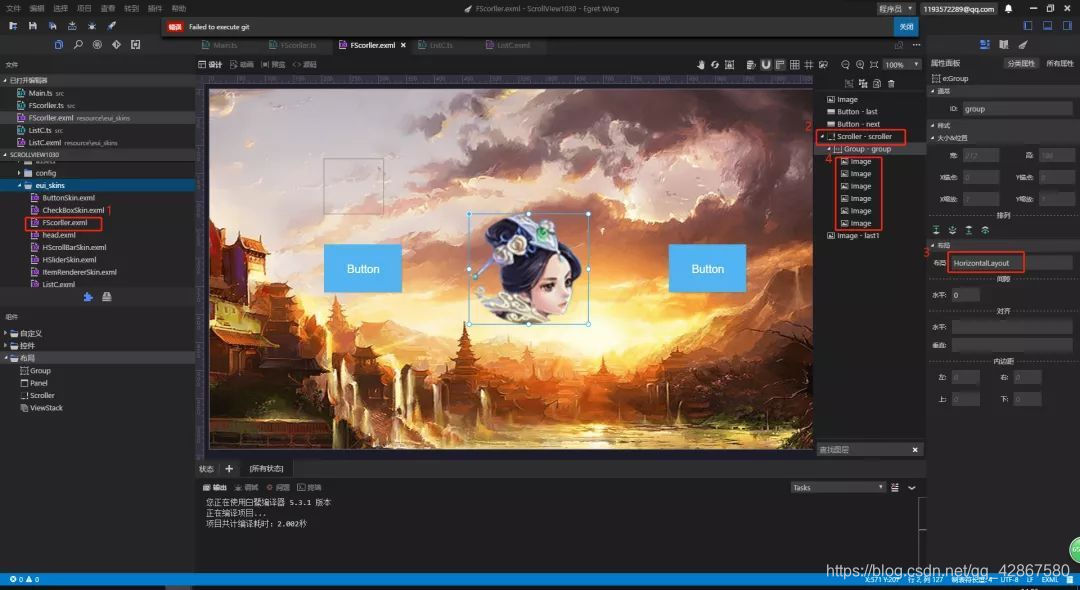Click the debug bug icon in top toolbar

click(x=92, y=26)
